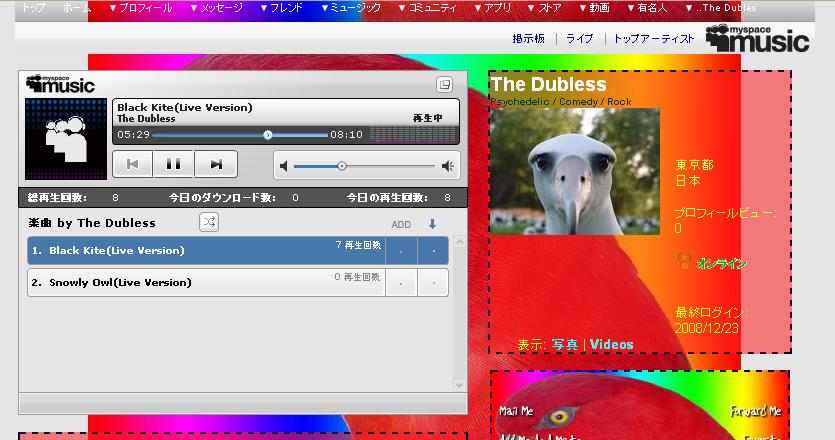This screenshot has width=835, height=440.
Task: Add Snowly Owl track via its ADD cell
Action: [402, 282]
